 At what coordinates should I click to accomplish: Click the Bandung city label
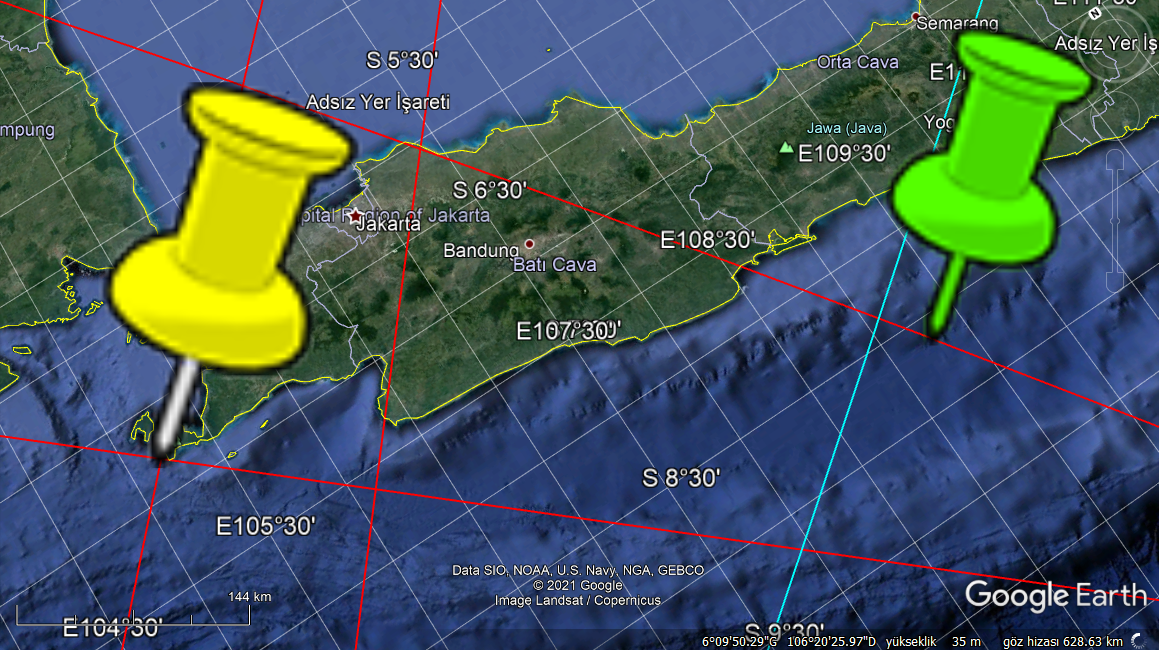point(481,251)
